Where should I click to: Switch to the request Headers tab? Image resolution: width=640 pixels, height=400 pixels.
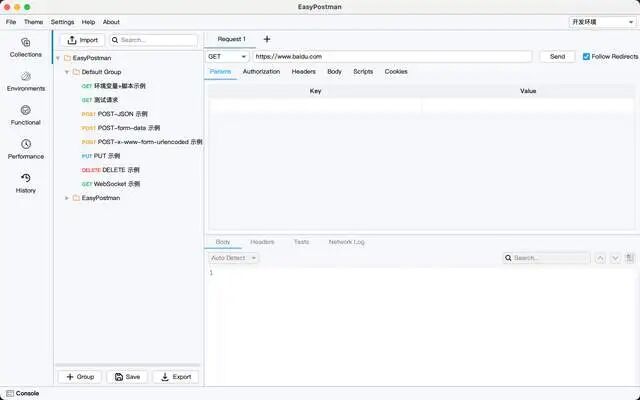click(304, 71)
